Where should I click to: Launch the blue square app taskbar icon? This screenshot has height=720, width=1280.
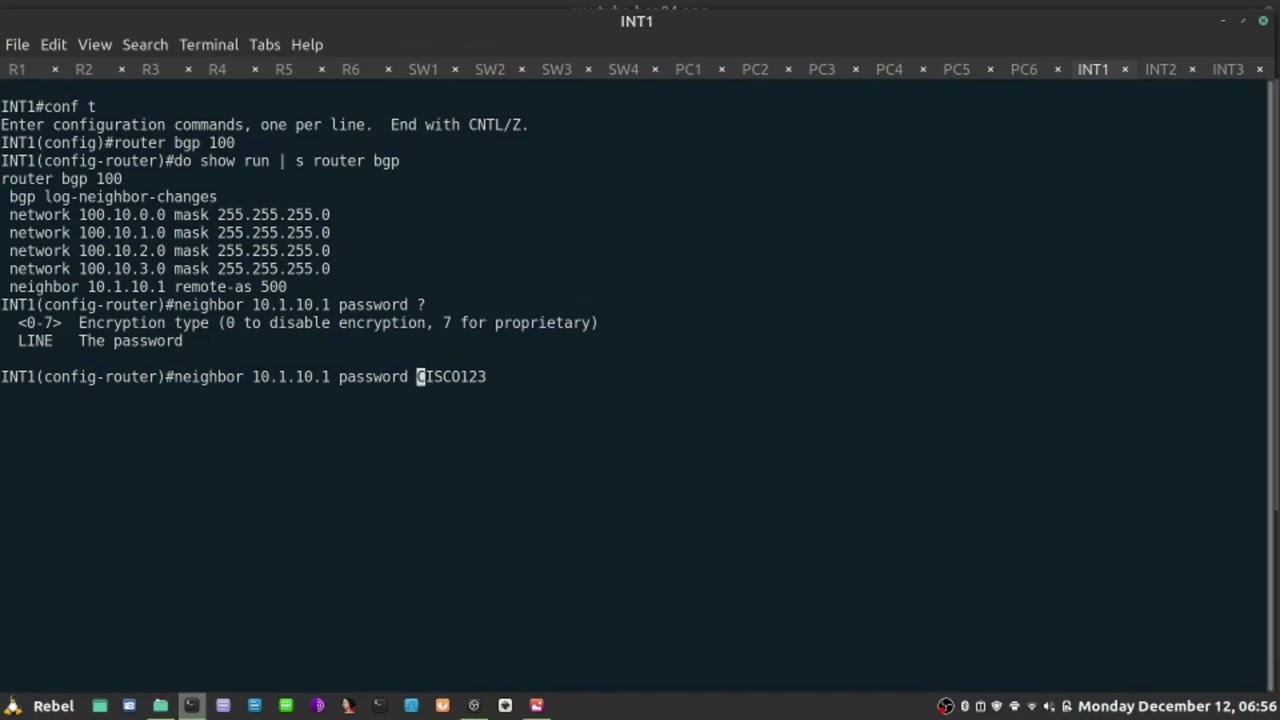[411, 706]
